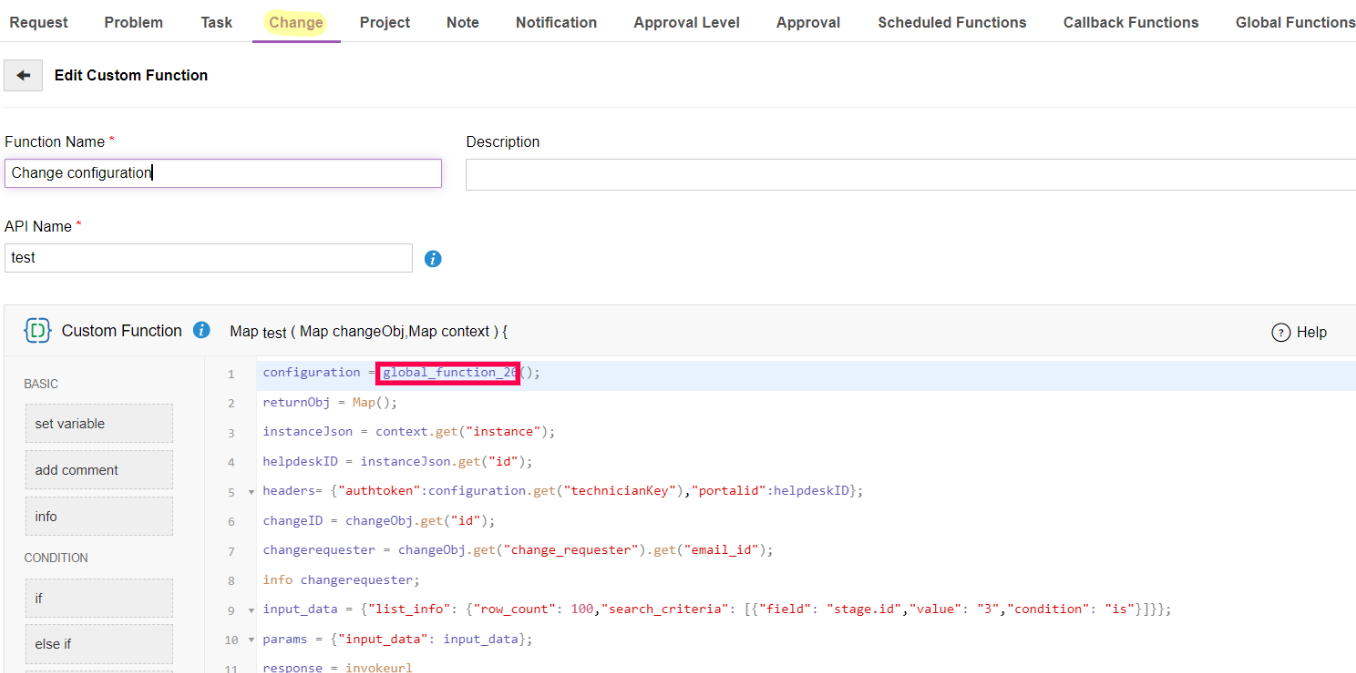Switch to the Request tab
This screenshot has height=673, width=1356.
pos(39,22)
